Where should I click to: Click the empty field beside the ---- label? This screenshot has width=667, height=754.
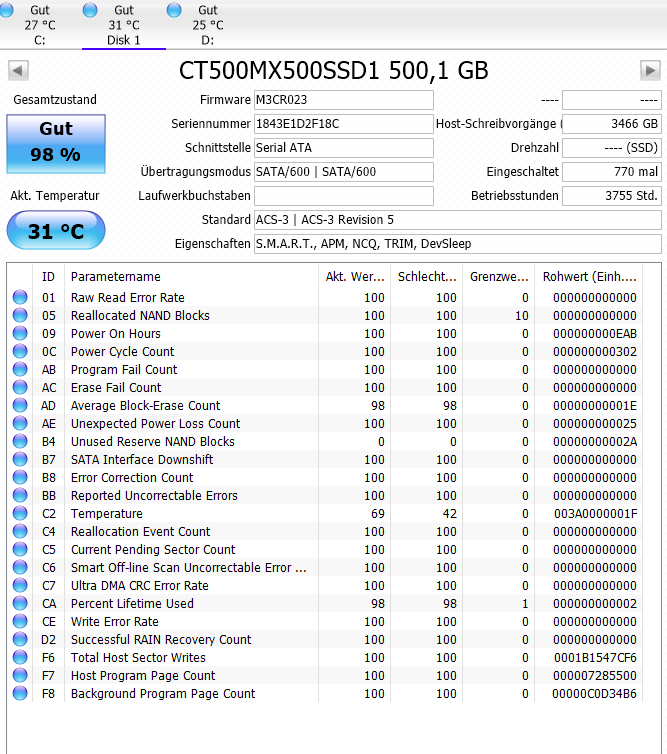pyautogui.click(x=612, y=100)
